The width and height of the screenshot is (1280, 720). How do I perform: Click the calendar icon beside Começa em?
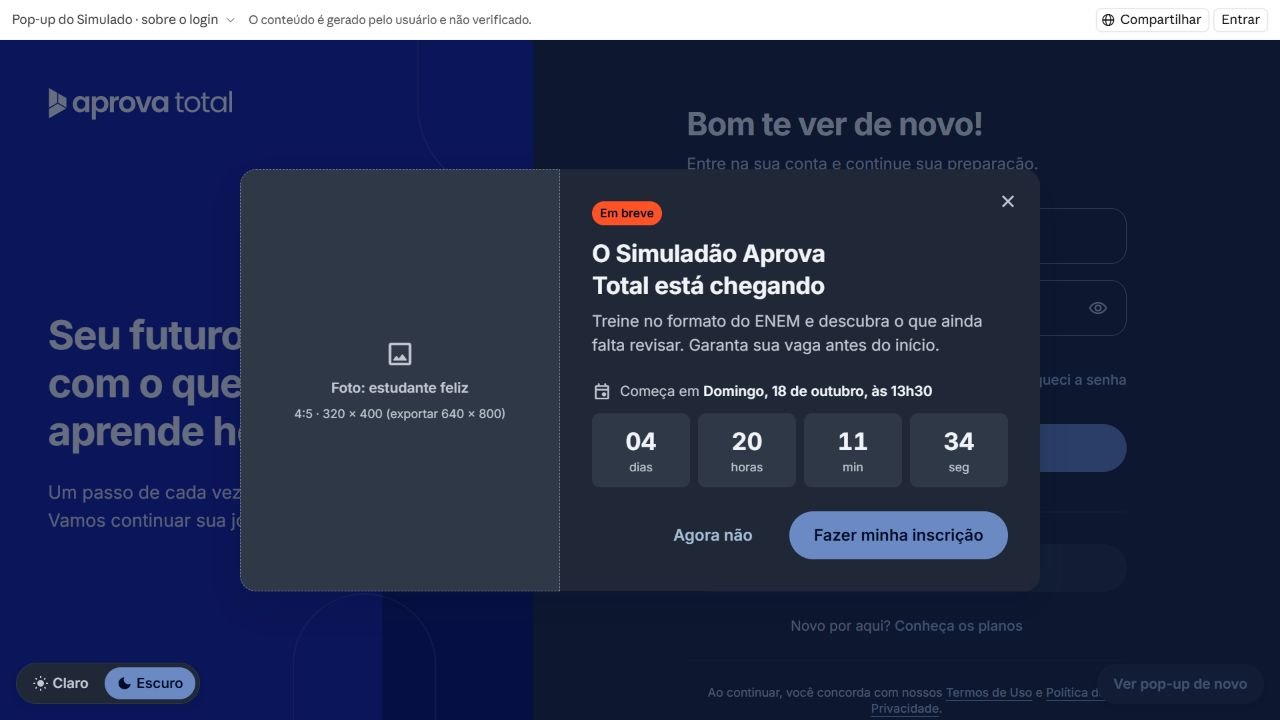pos(602,391)
